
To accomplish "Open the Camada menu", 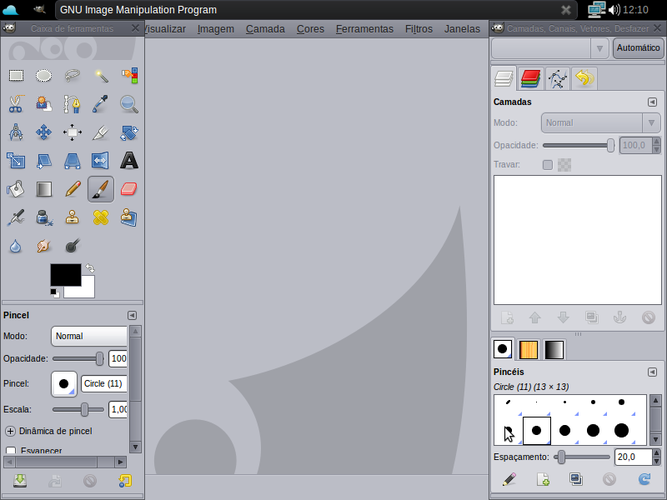I will (x=265, y=29).
